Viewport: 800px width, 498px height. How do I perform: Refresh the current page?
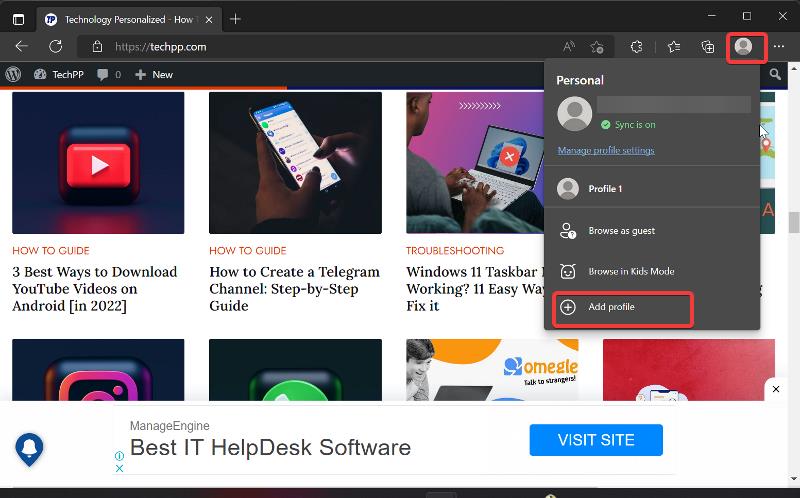[56, 47]
